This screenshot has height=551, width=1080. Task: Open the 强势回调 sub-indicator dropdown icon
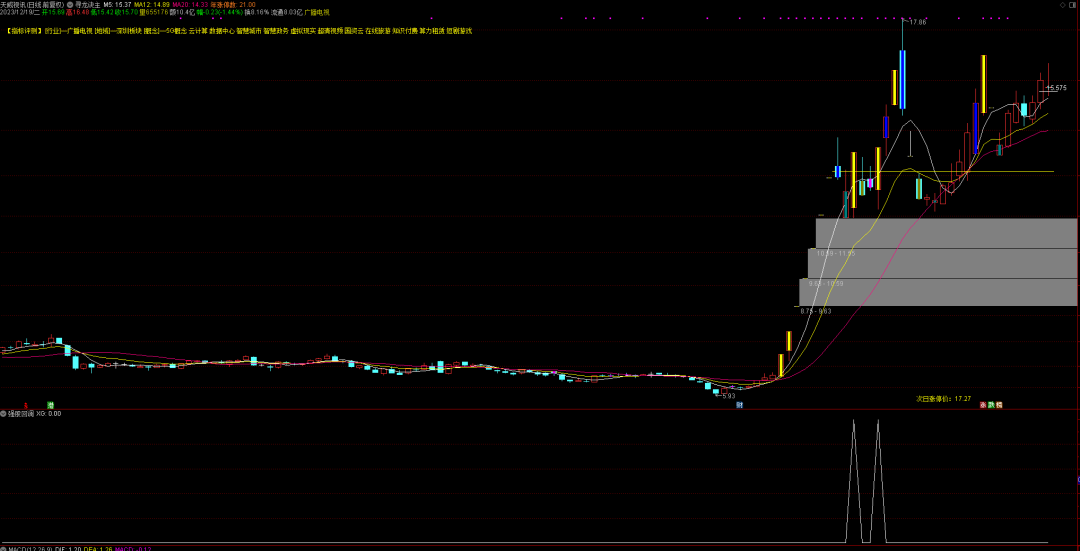pyautogui.click(x=3, y=414)
